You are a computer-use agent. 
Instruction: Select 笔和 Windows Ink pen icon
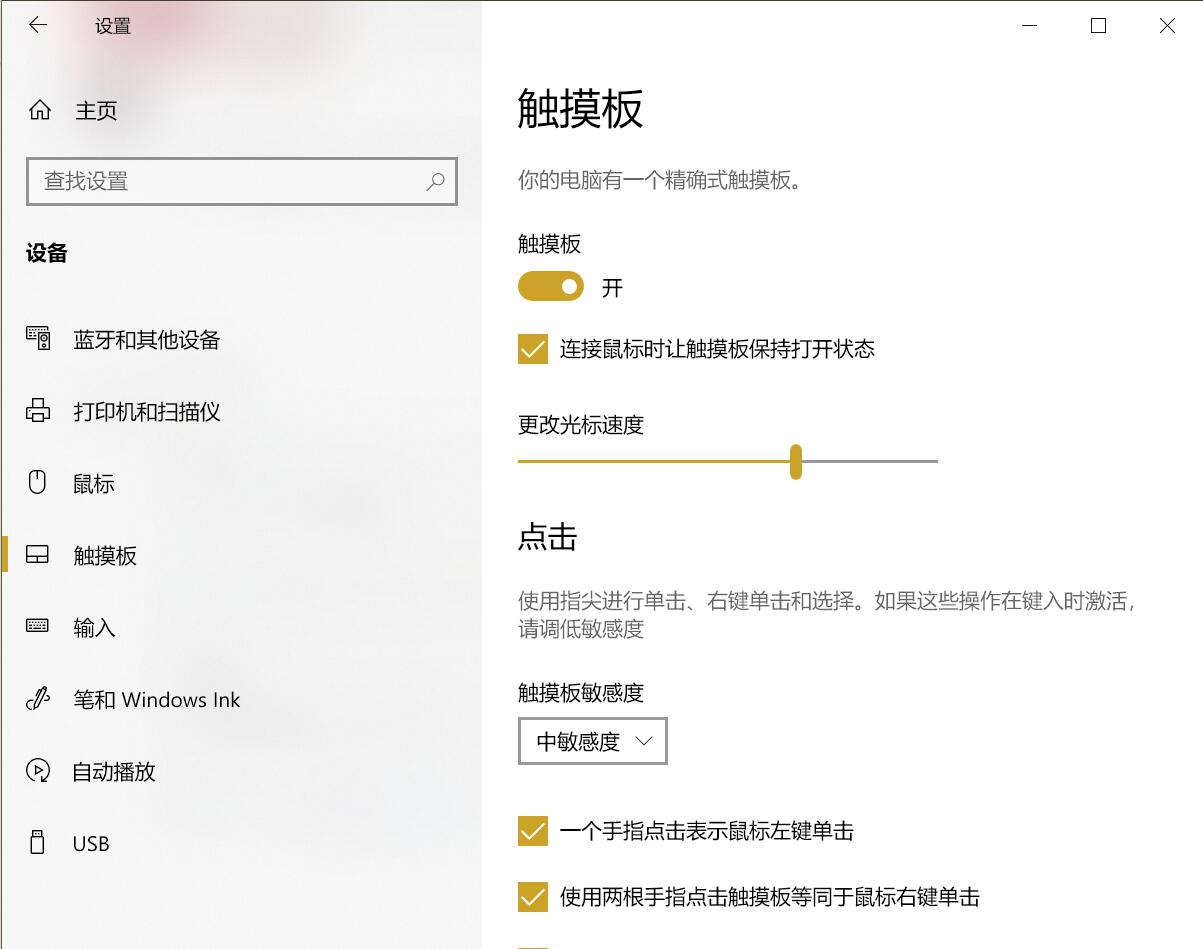pyautogui.click(x=38, y=700)
